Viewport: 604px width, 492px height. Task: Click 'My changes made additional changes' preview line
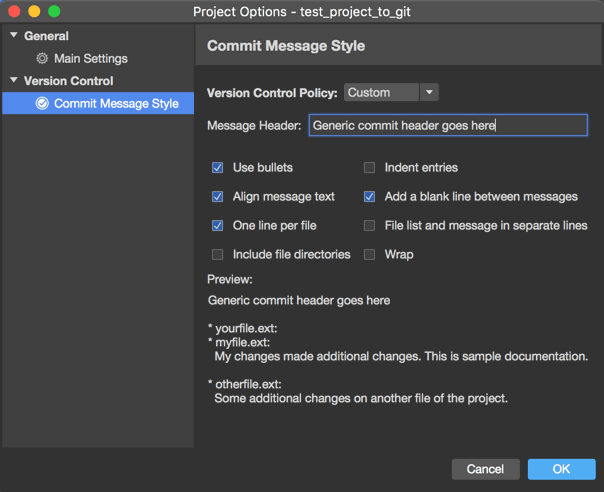[x=401, y=356]
